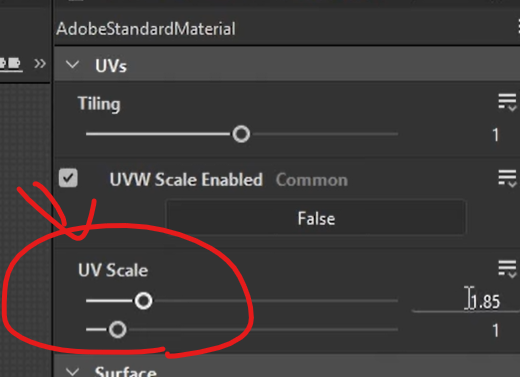The width and height of the screenshot is (520, 377).
Task: Click the first UV Scale slider handle
Action: (x=143, y=301)
